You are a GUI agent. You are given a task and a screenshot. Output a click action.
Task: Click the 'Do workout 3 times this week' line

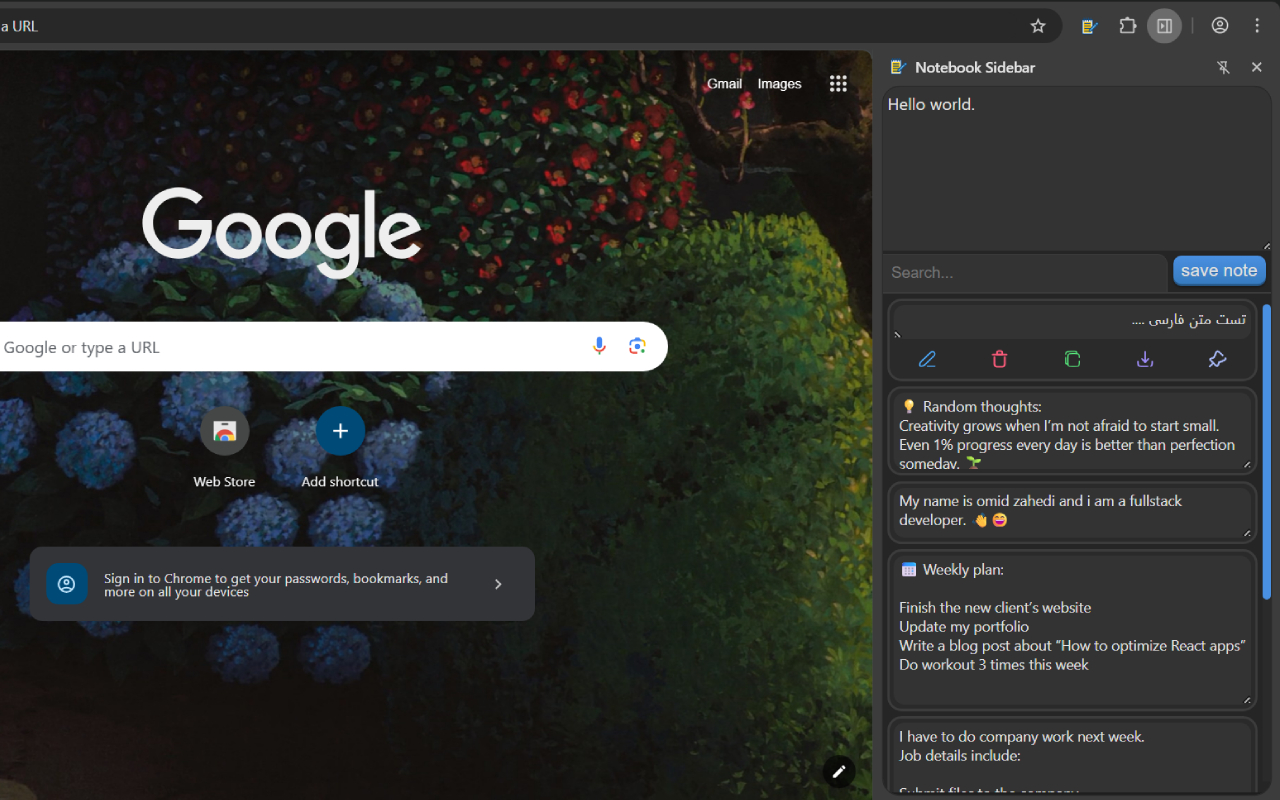(994, 665)
